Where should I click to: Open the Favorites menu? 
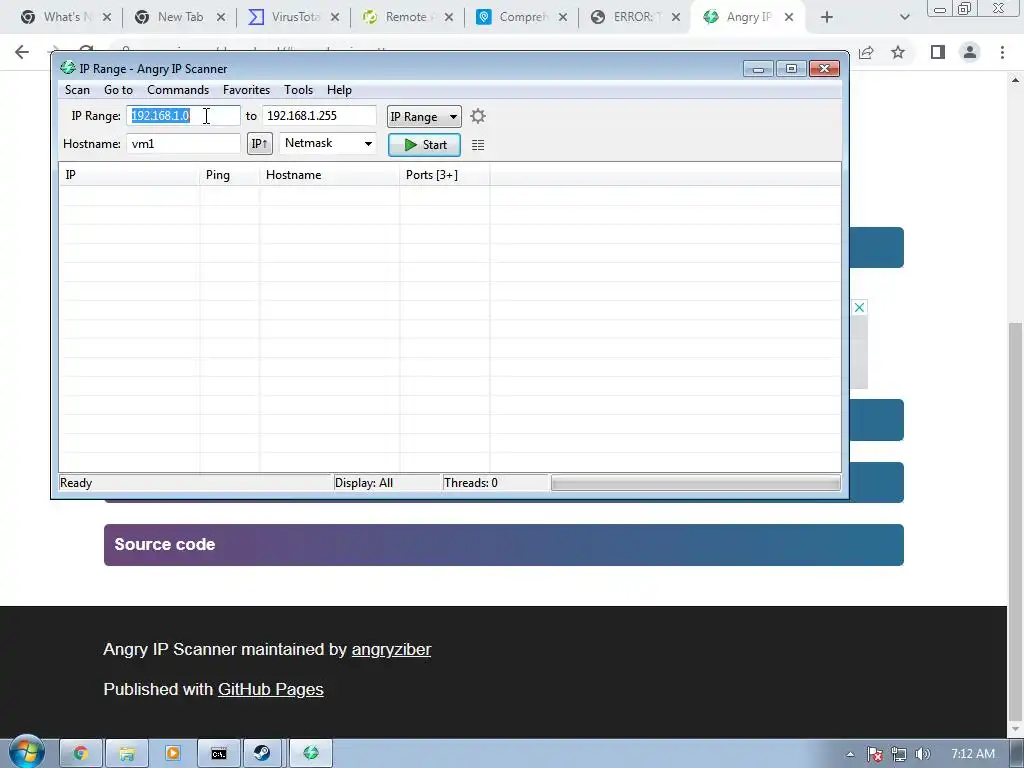coord(246,90)
